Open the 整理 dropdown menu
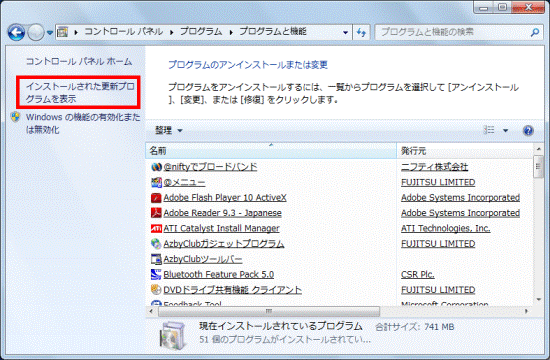This screenshot has width=550, height=360. (x=169, y=131)
